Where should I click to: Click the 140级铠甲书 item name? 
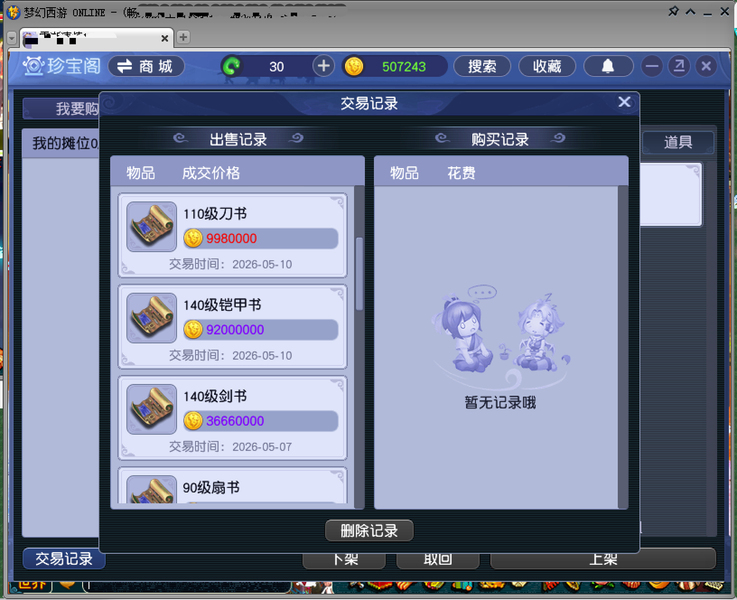coord(222,305)
